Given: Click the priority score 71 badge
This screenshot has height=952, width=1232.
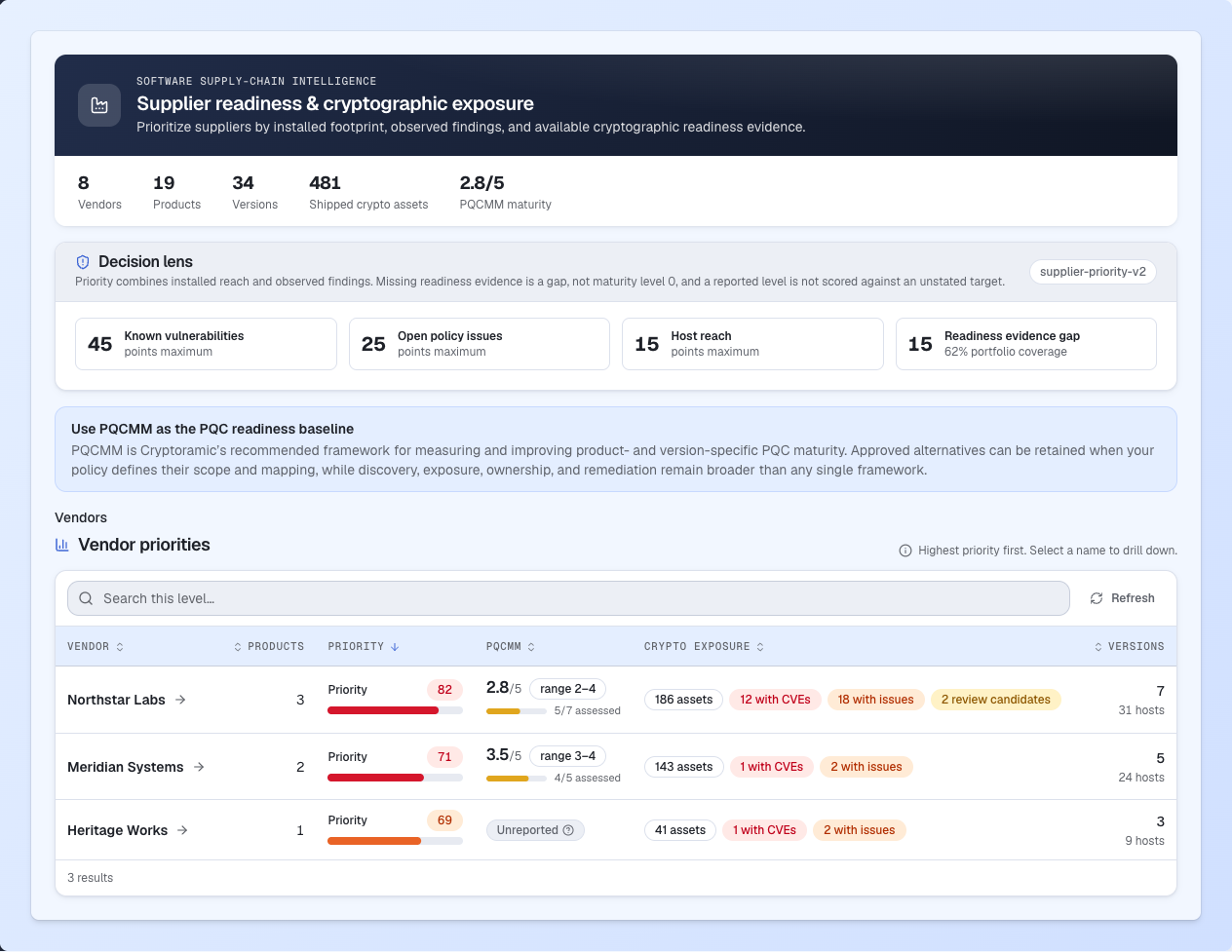Looking at the screenshot, I should (444, 757).
